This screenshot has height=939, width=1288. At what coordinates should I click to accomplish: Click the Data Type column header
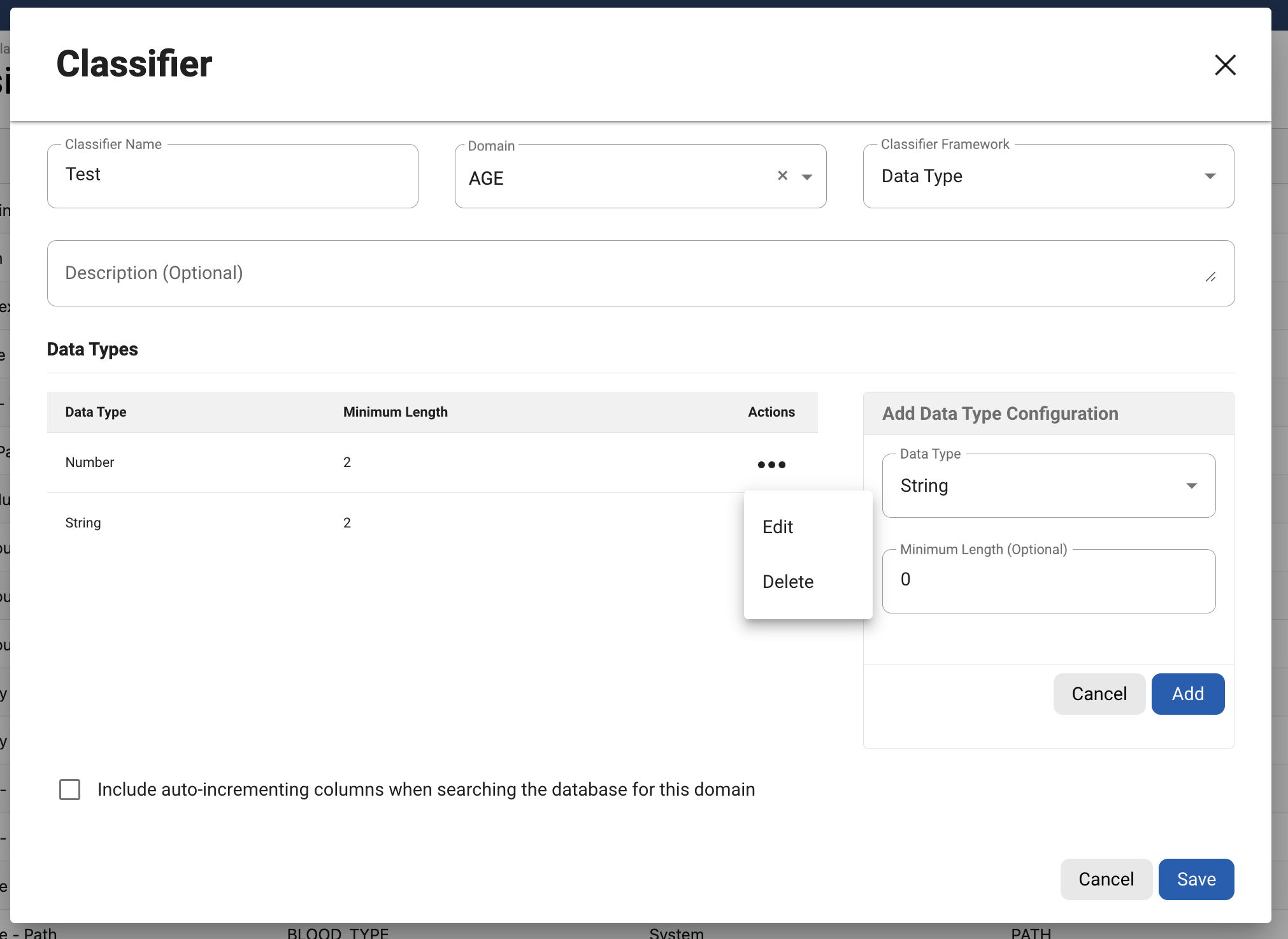tap(96, 412)
